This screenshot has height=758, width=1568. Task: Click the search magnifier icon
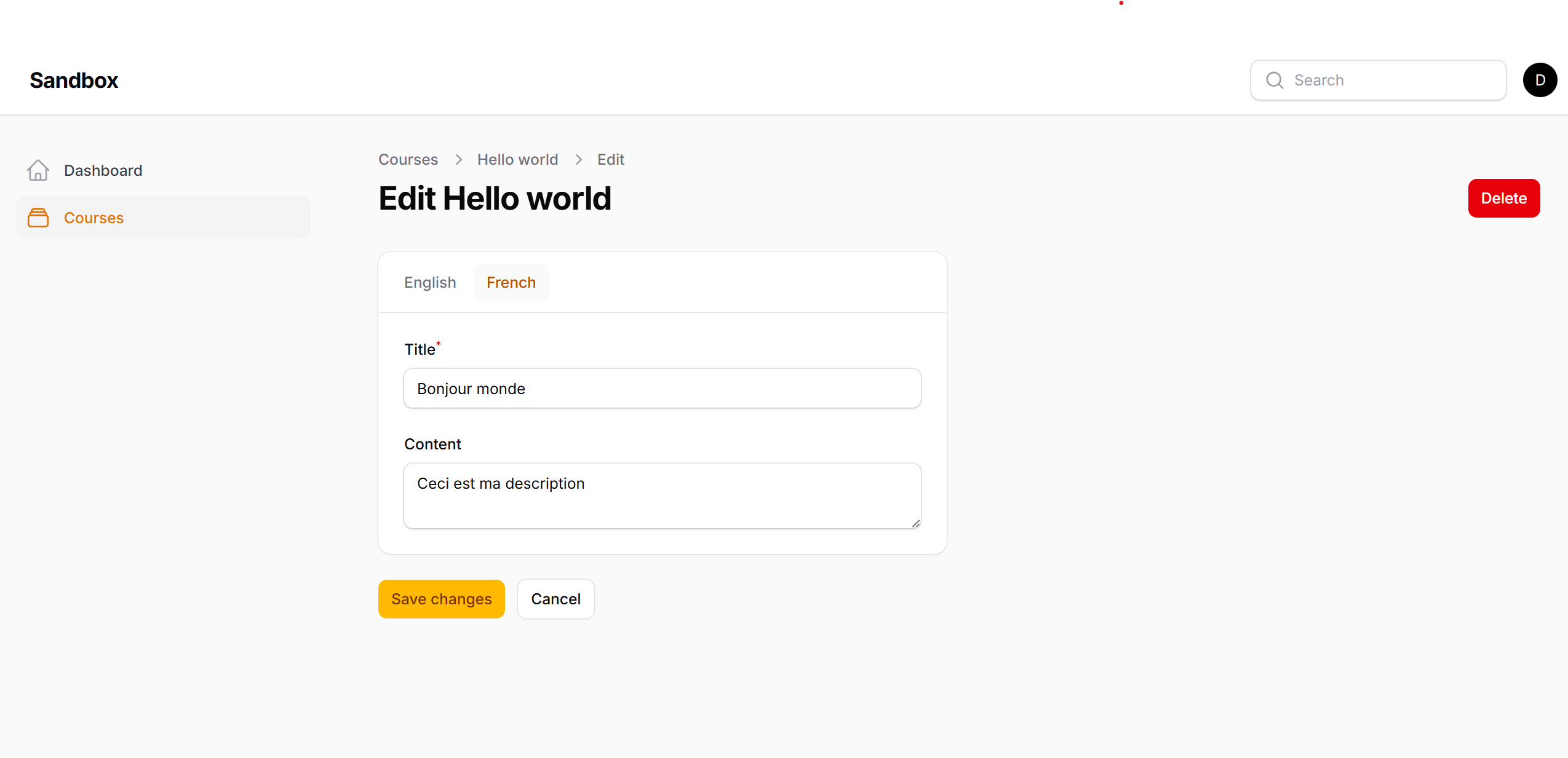click(x=1275, y=81)
